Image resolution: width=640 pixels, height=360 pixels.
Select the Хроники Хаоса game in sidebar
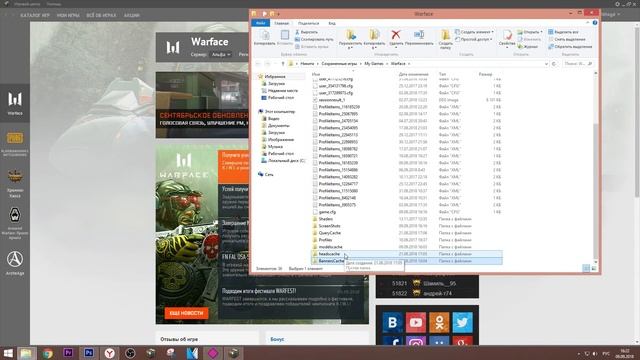(x=15, y=184)
